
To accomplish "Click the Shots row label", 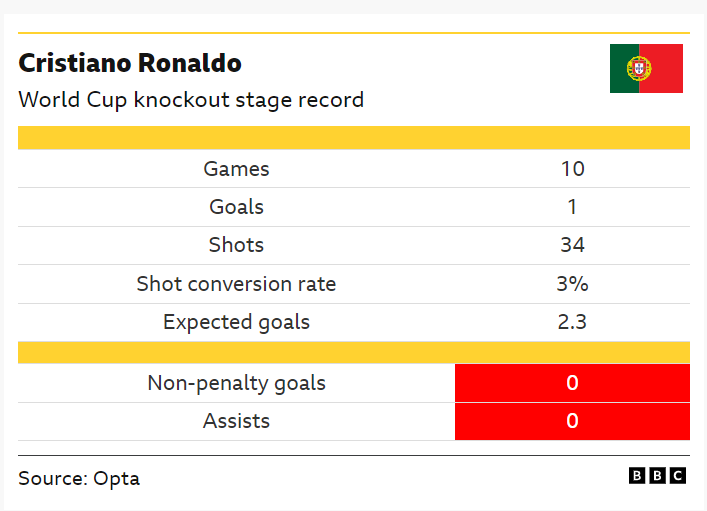I will (236, 245).
